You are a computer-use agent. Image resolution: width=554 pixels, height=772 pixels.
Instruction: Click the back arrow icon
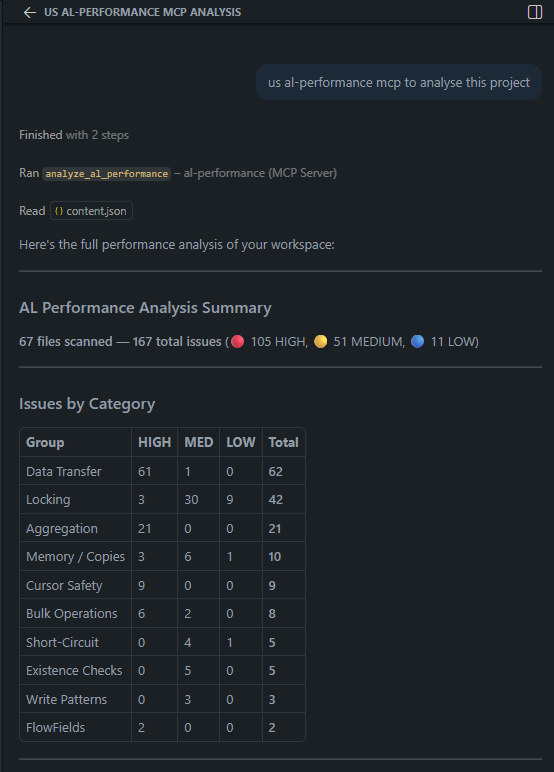point(30,12)
